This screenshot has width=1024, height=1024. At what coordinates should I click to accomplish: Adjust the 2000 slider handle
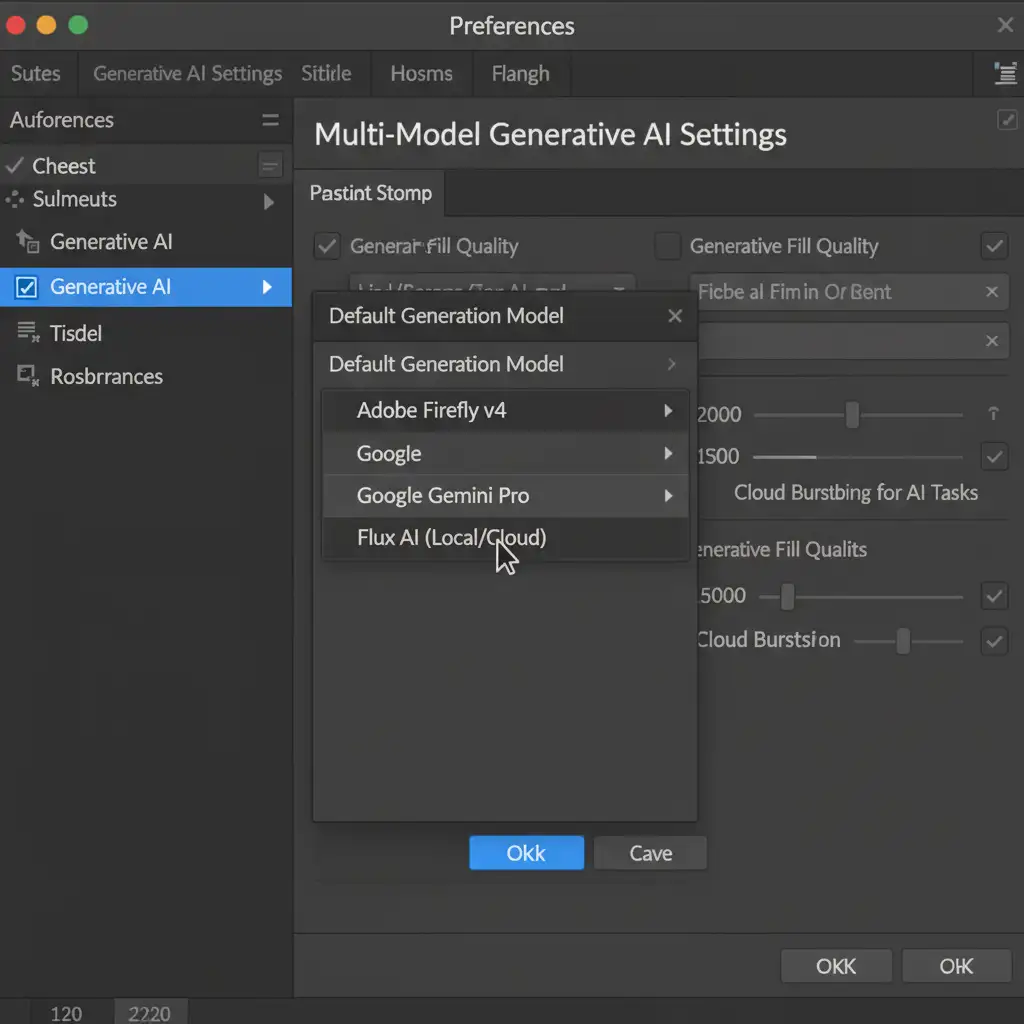[x=852, y=414]
